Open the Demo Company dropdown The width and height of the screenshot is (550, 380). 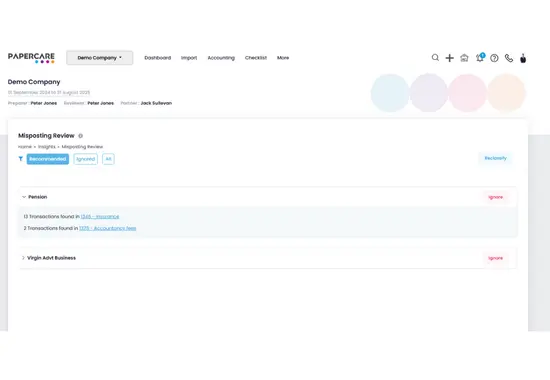click(x=100, y=58)
